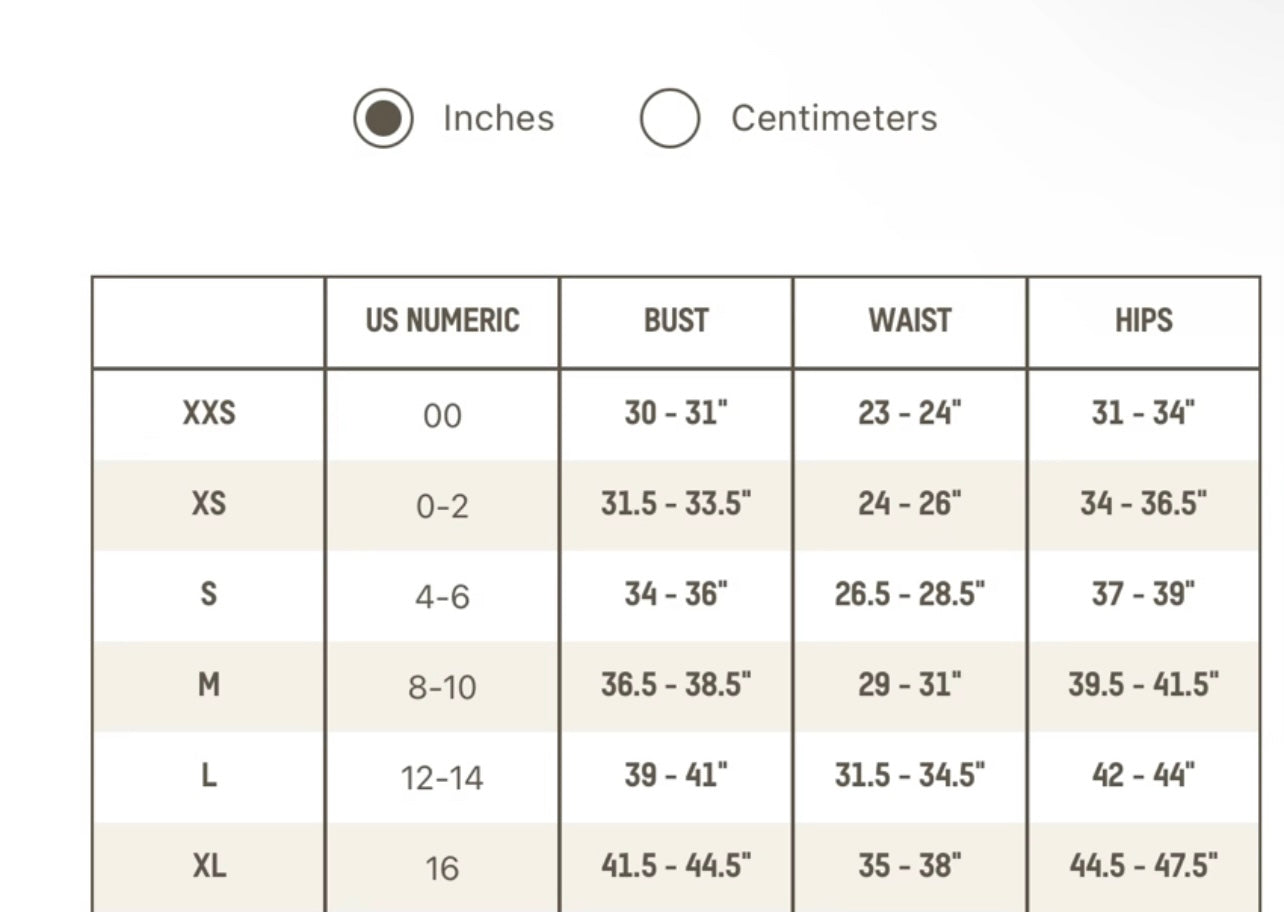
Task: Click the Centimeters label text
Action: click(x=834, y=118)
